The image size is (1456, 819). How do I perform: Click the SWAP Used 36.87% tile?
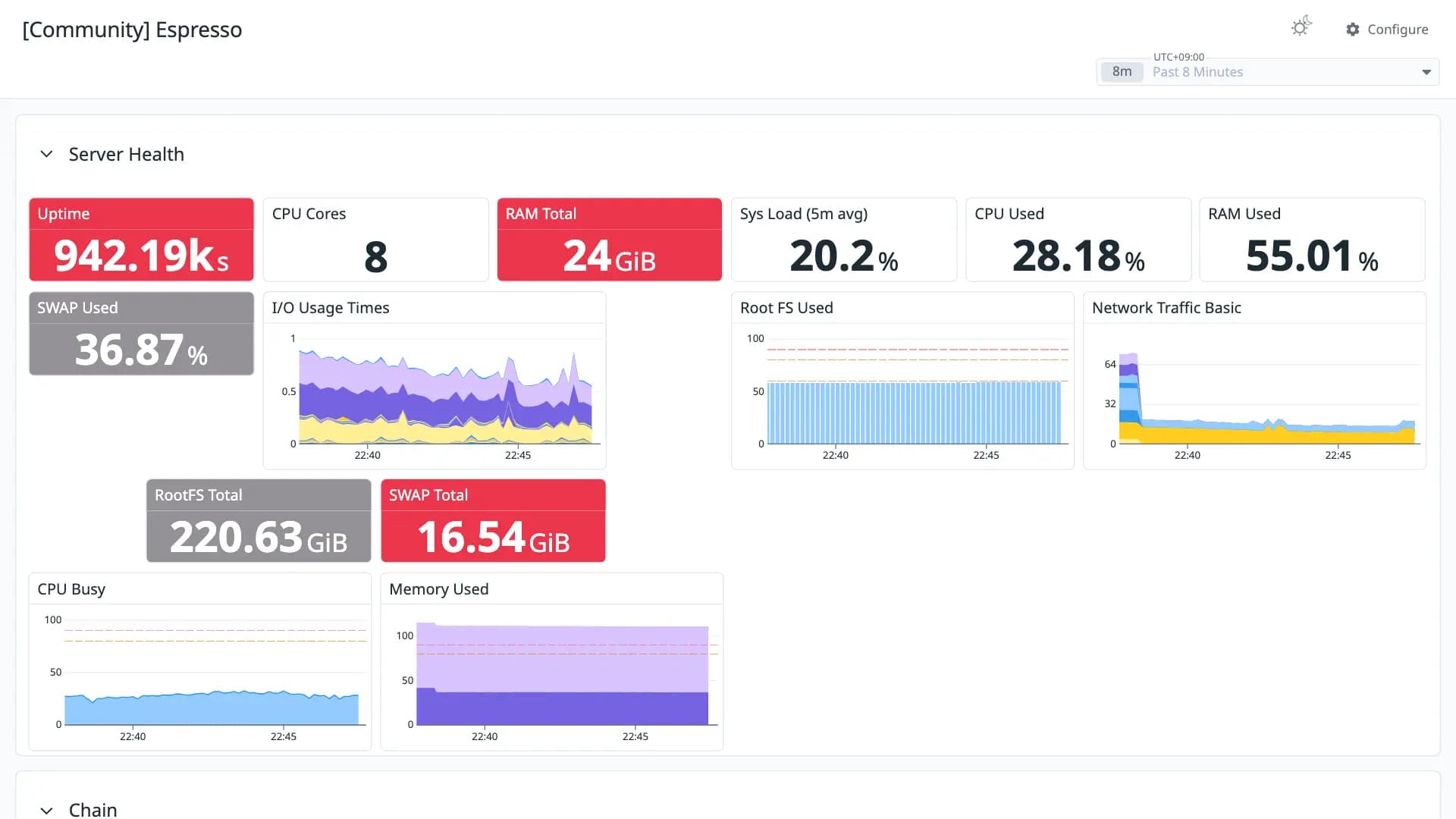[142, 334]
